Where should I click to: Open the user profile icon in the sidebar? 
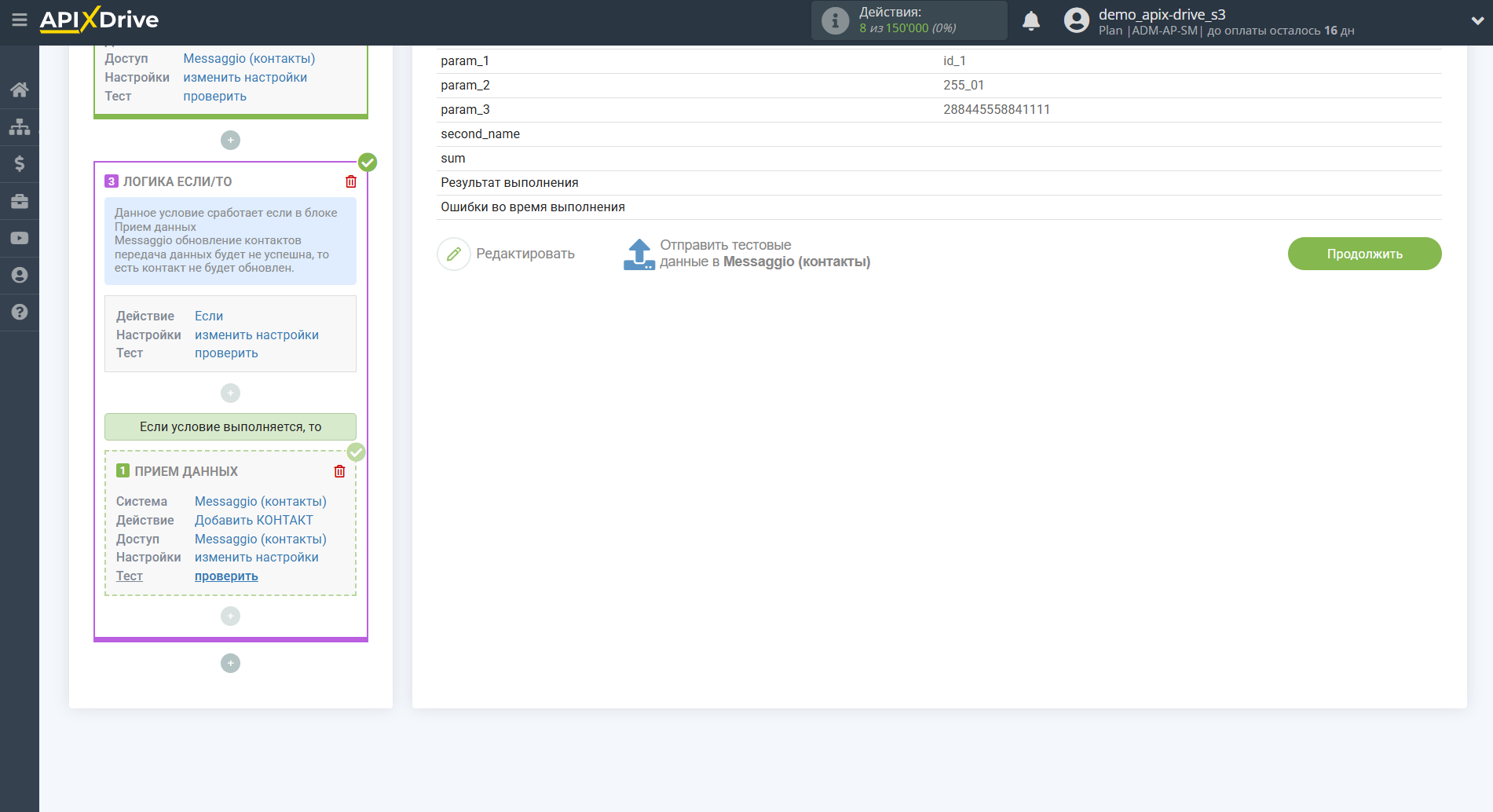click(x=20, y=275)
